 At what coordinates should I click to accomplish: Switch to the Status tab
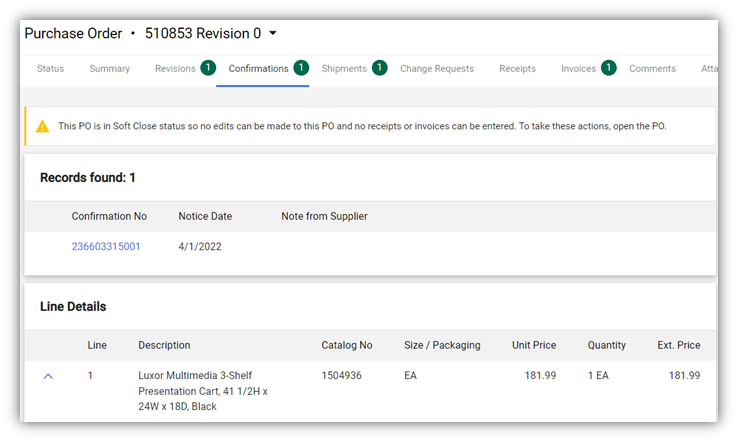[x=50, y=69]
